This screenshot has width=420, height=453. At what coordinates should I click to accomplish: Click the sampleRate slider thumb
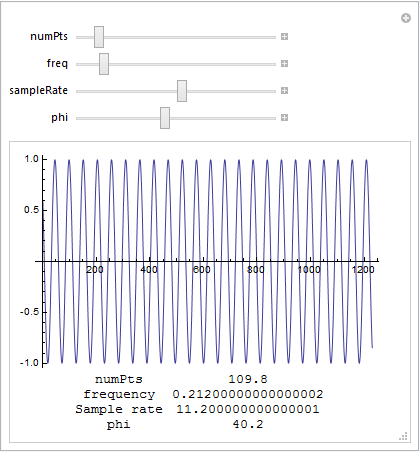coord(182,91)
